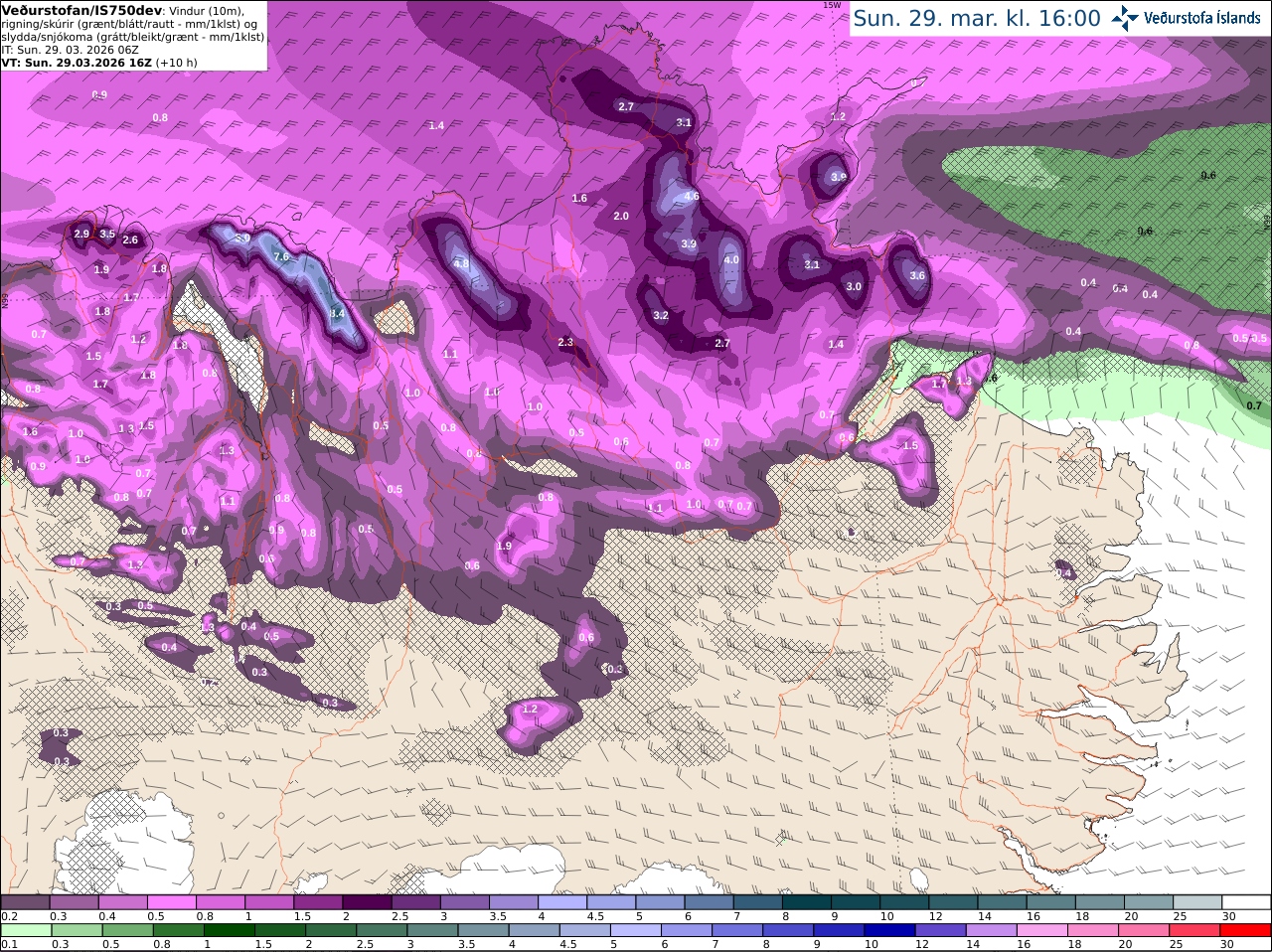This screenshot has height=952, width=1272.
Task: Click the 3.6 precipitation value label
Action: pos(917,276)
